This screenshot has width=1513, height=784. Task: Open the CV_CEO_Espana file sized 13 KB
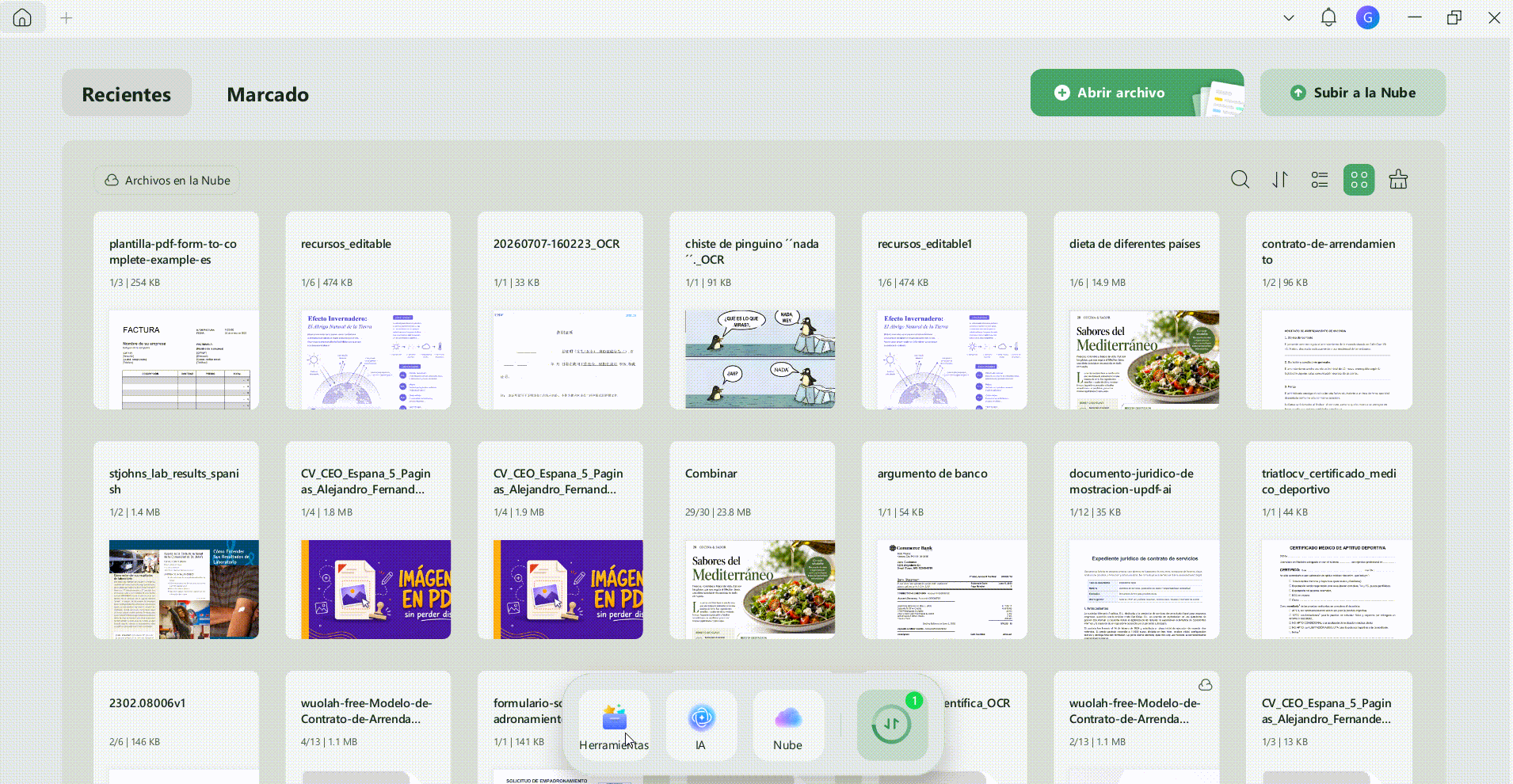tap(1329, 727)
